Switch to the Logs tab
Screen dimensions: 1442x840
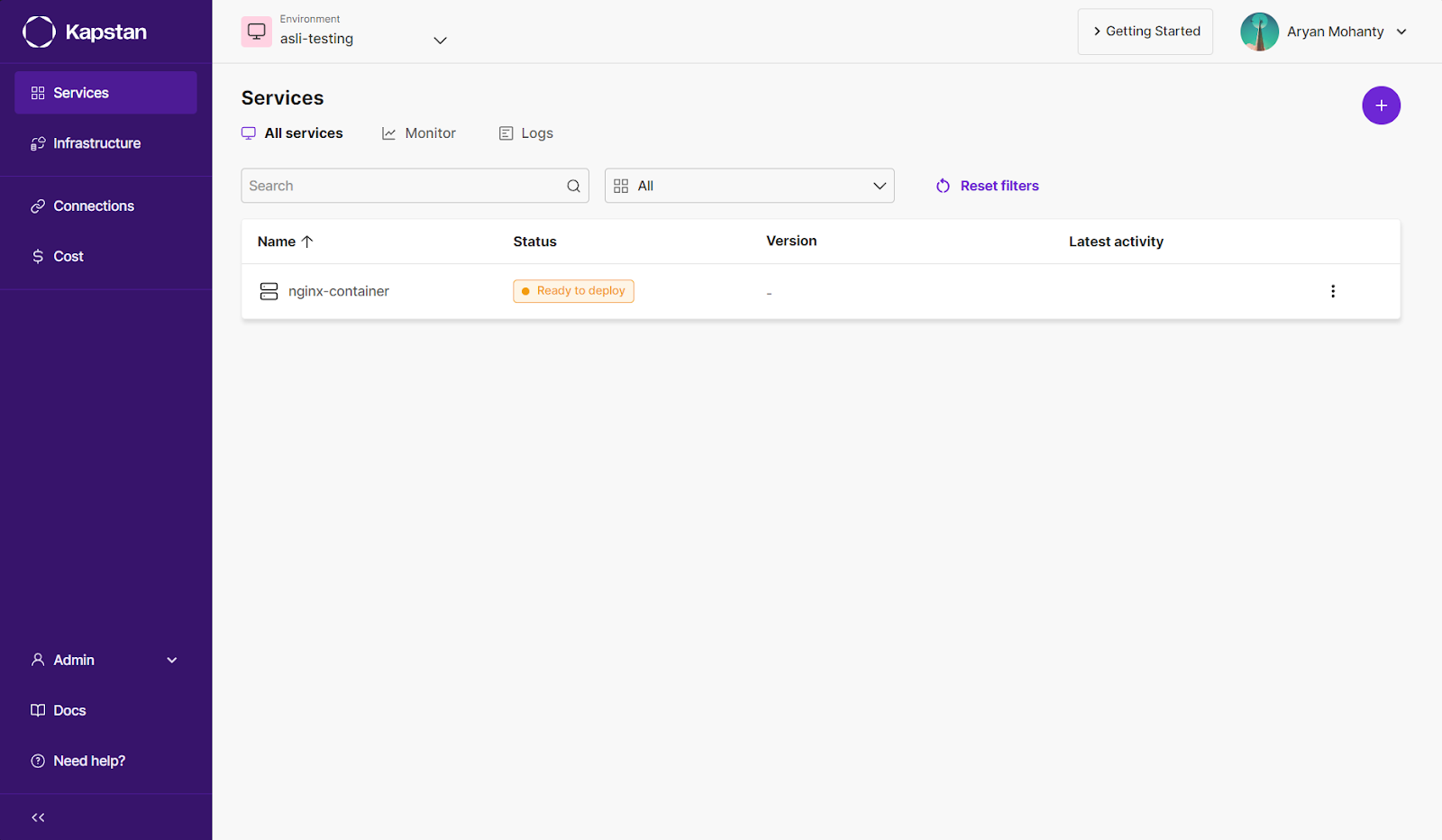click(526, 133)
